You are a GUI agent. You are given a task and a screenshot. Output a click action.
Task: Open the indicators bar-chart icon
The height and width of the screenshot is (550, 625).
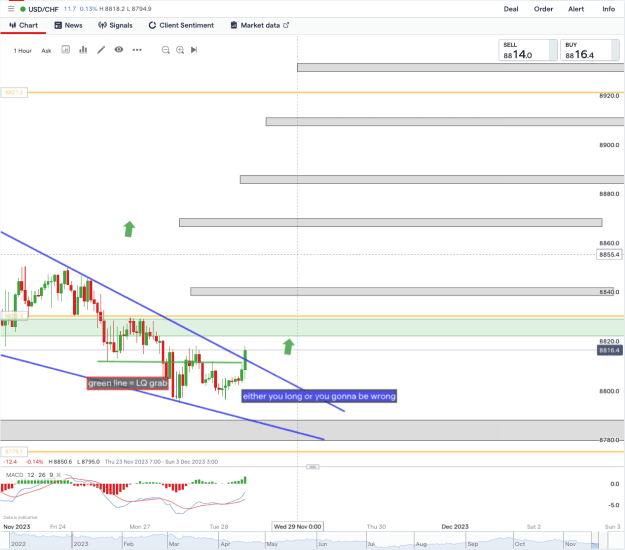click(83, 49)
